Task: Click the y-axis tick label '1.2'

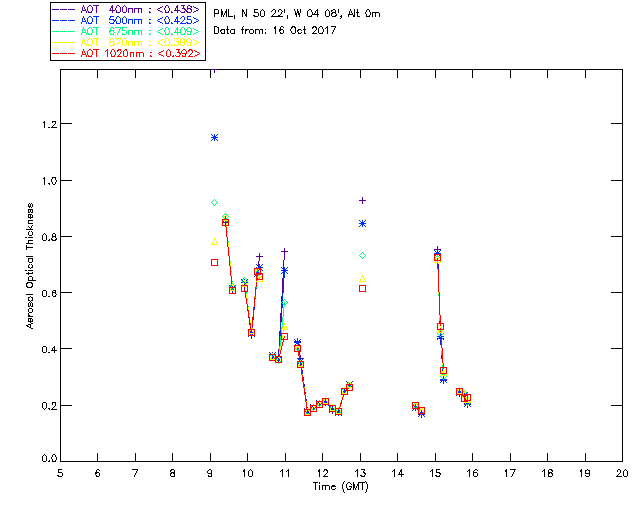Action: pos(49,124)
